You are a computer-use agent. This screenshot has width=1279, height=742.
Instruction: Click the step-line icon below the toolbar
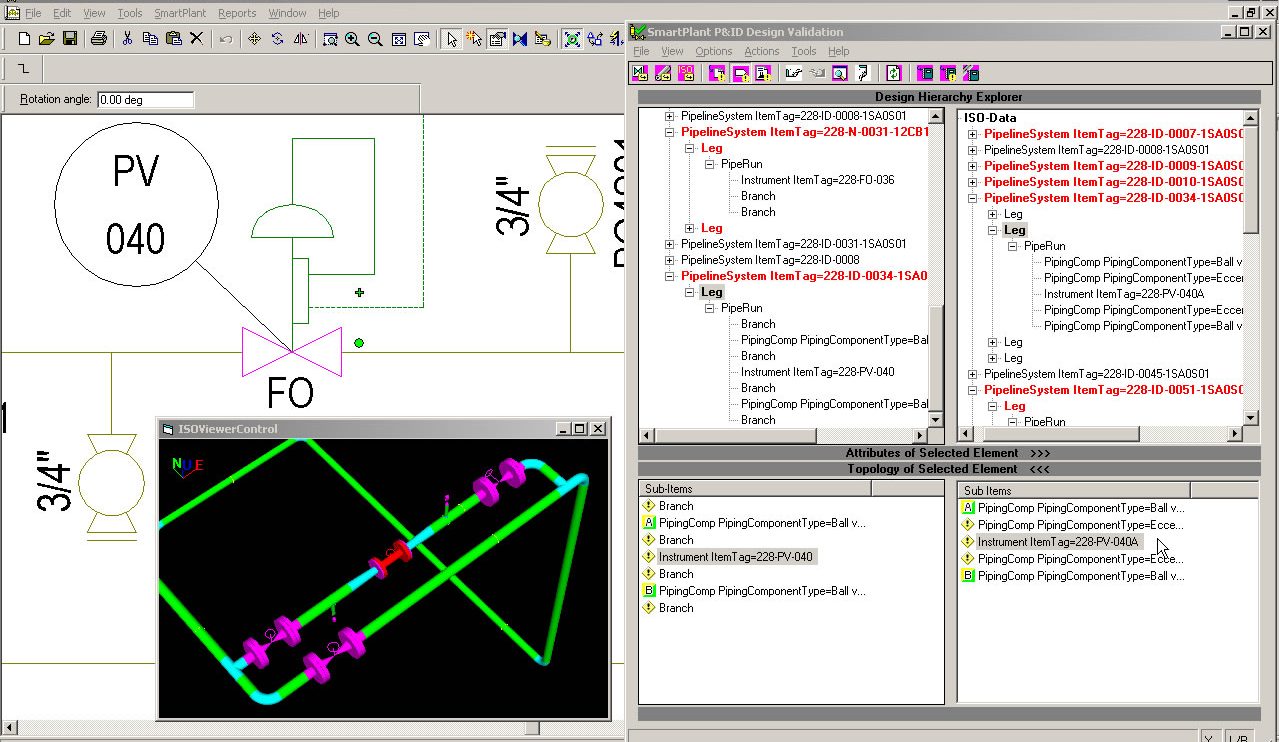[25, 68]
